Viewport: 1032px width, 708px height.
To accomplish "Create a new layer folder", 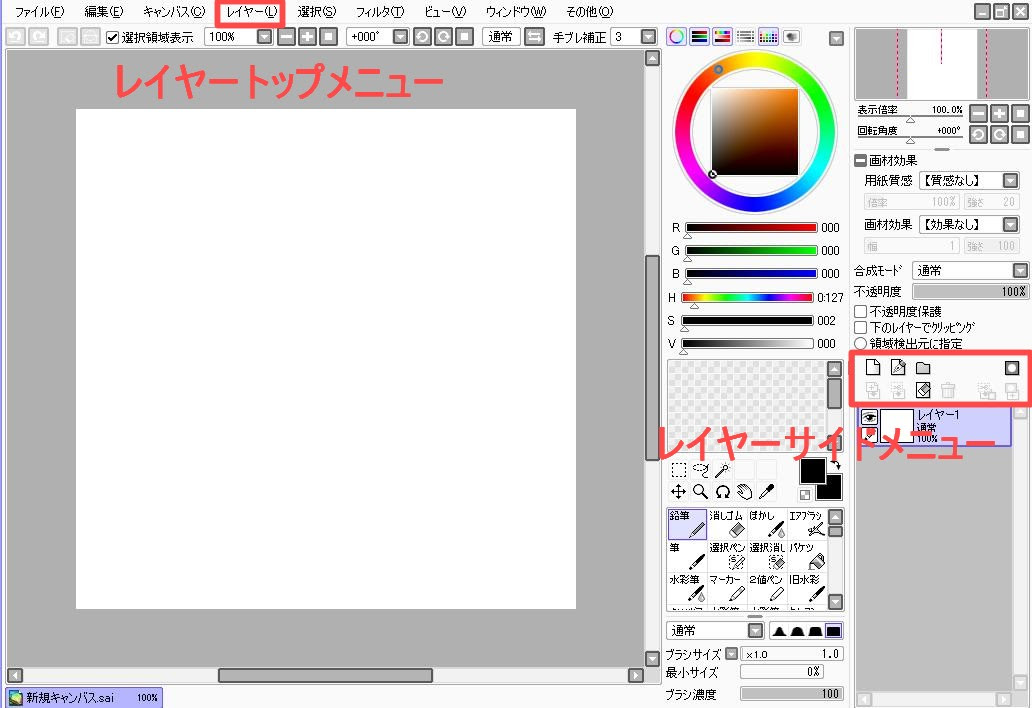I will [923, 368].
